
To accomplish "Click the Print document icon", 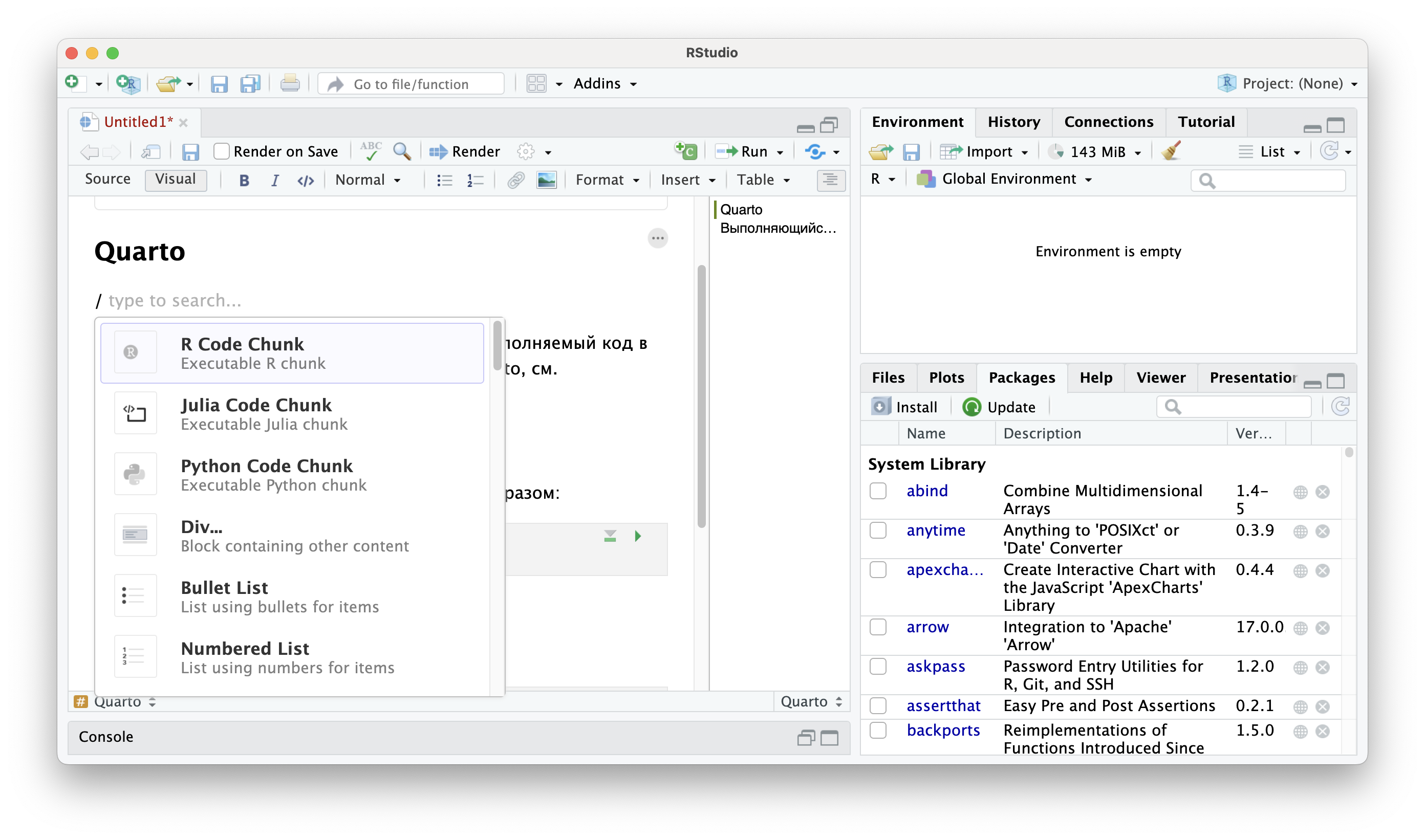I will pos(290,84).
